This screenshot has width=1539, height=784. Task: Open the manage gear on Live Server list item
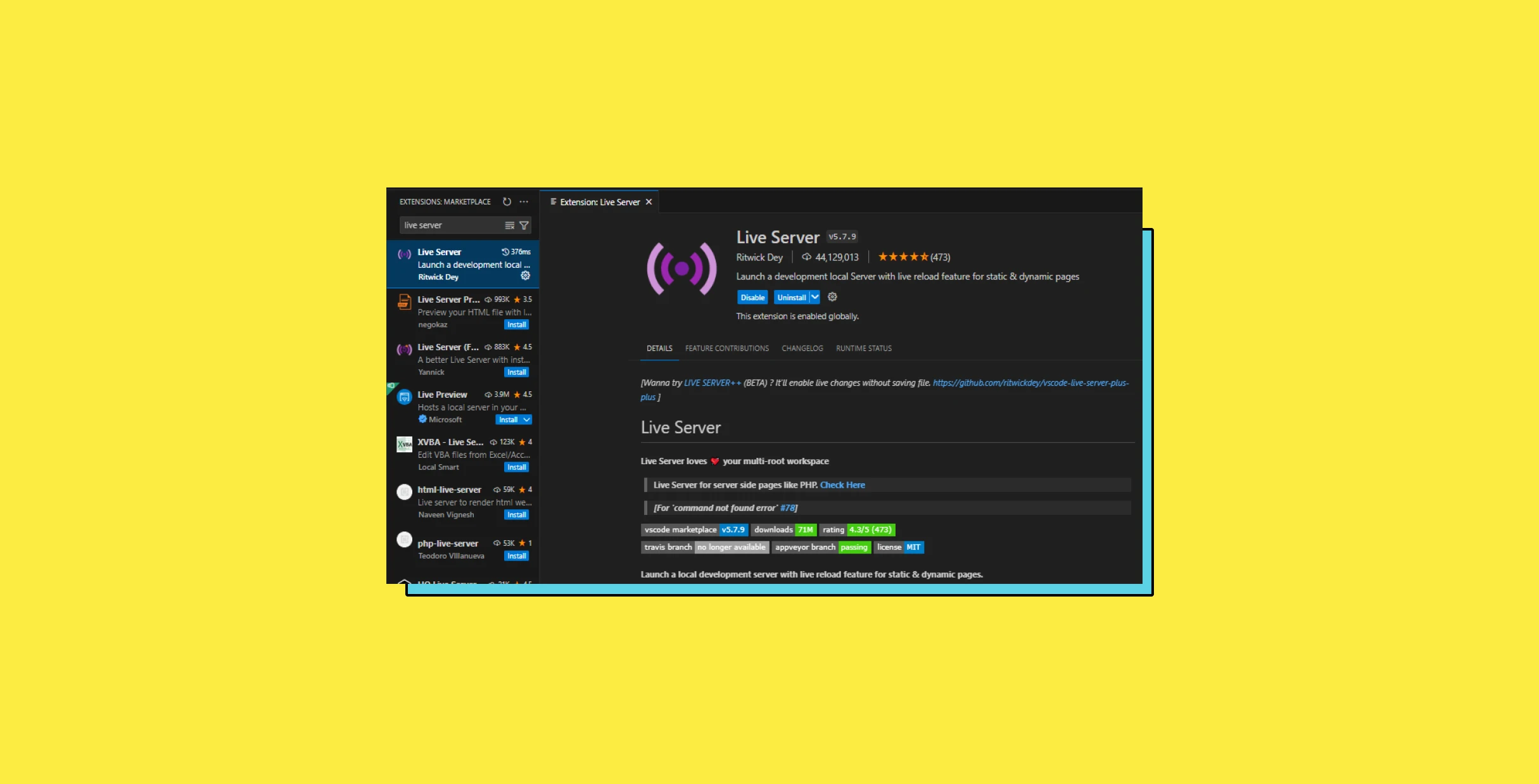(525, 275)
